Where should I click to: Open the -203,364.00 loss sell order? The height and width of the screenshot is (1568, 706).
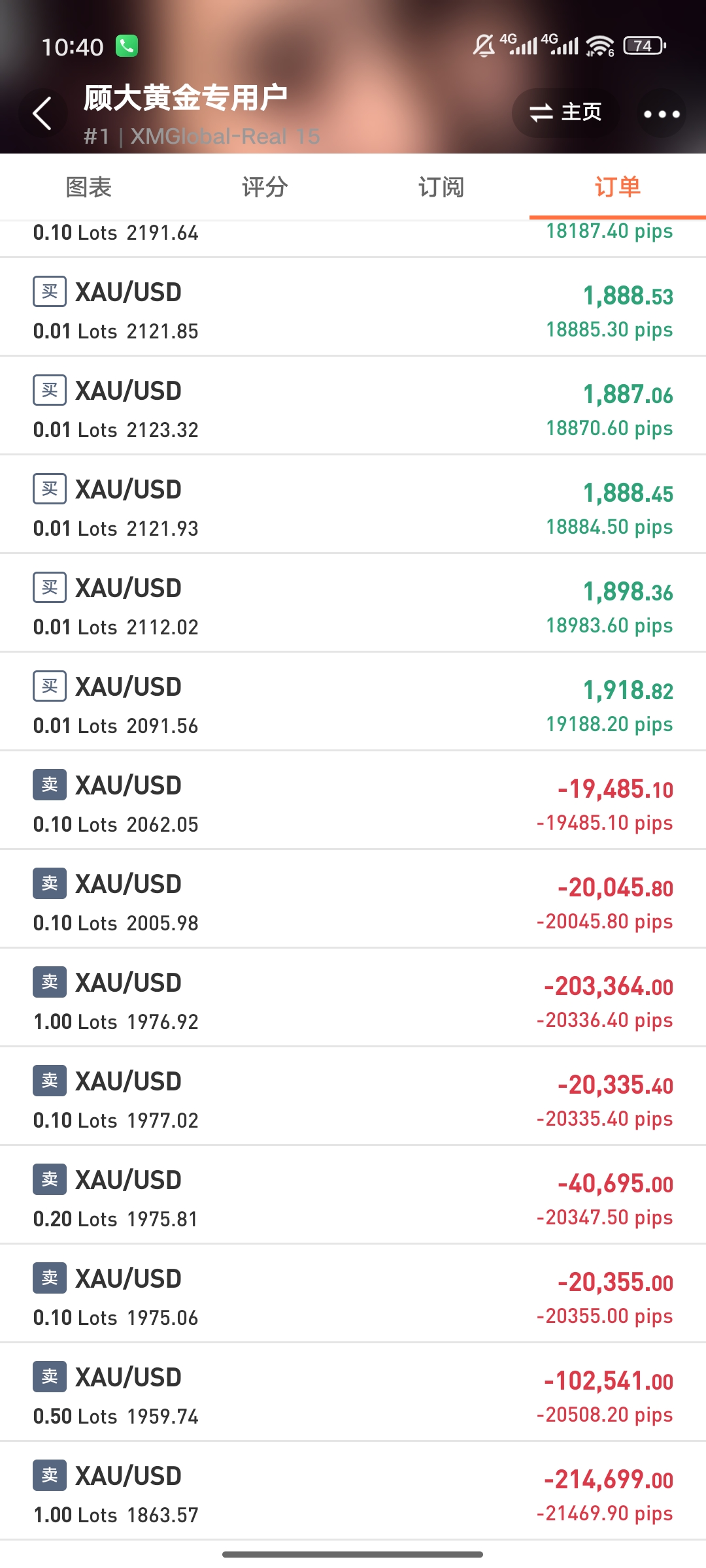pyautogui.click(x=353, y=998)
